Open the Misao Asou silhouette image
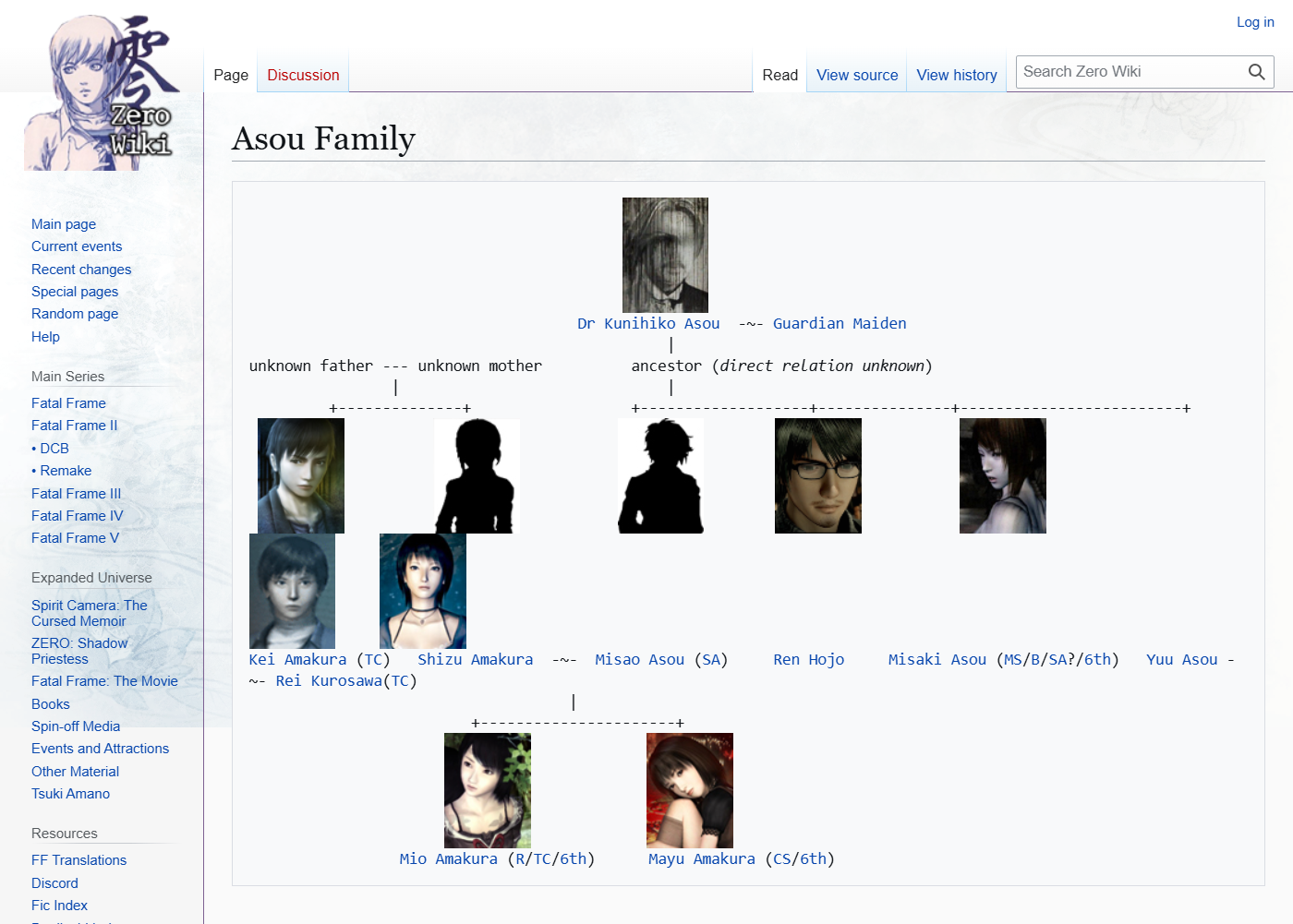This screenshot has height=924, width=1293. [660, 475]
